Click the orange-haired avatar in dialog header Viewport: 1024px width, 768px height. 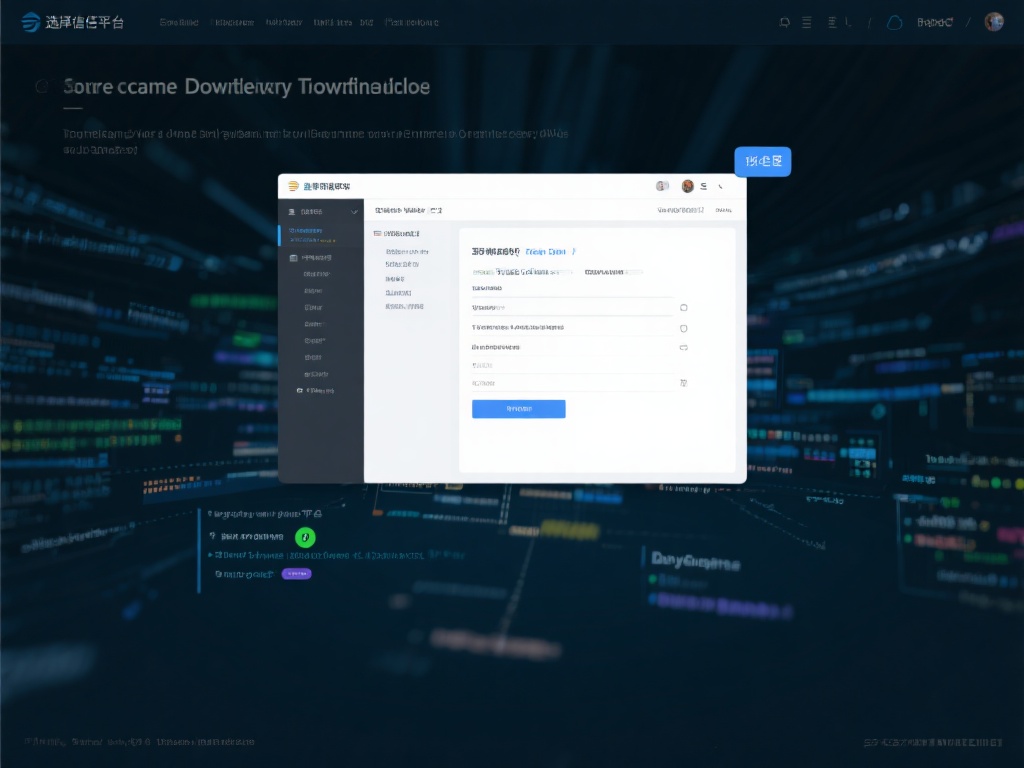coord(688,186)
